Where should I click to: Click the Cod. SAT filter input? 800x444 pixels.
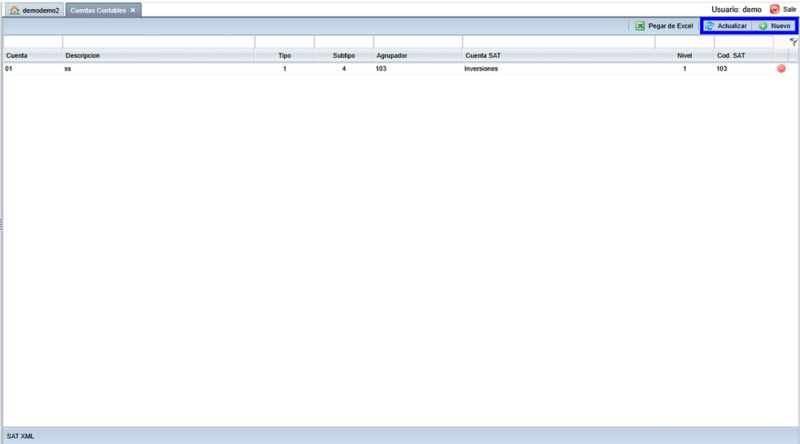click(743, 42)
